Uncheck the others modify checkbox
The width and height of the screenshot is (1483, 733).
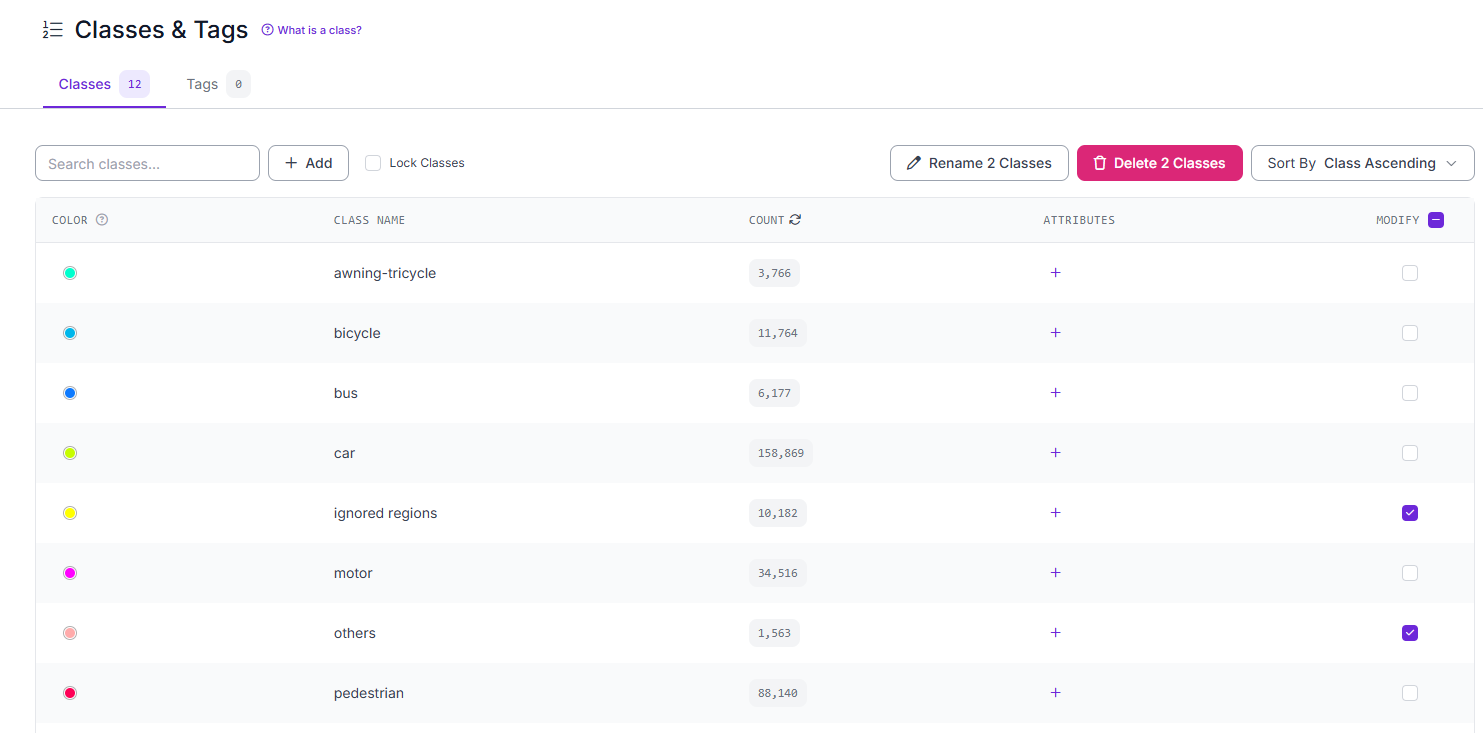tap(1410, 633)
